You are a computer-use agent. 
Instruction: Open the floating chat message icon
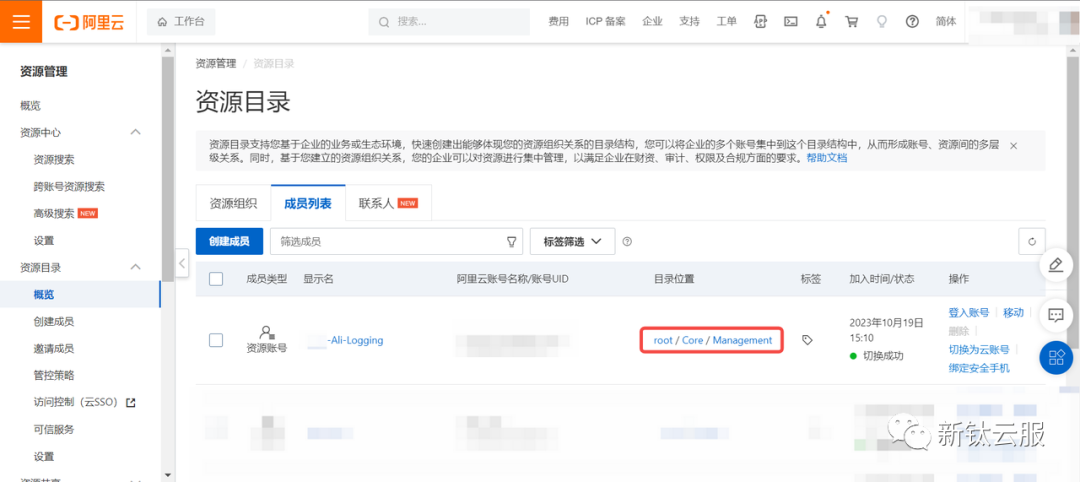[x=1056, y=315]
